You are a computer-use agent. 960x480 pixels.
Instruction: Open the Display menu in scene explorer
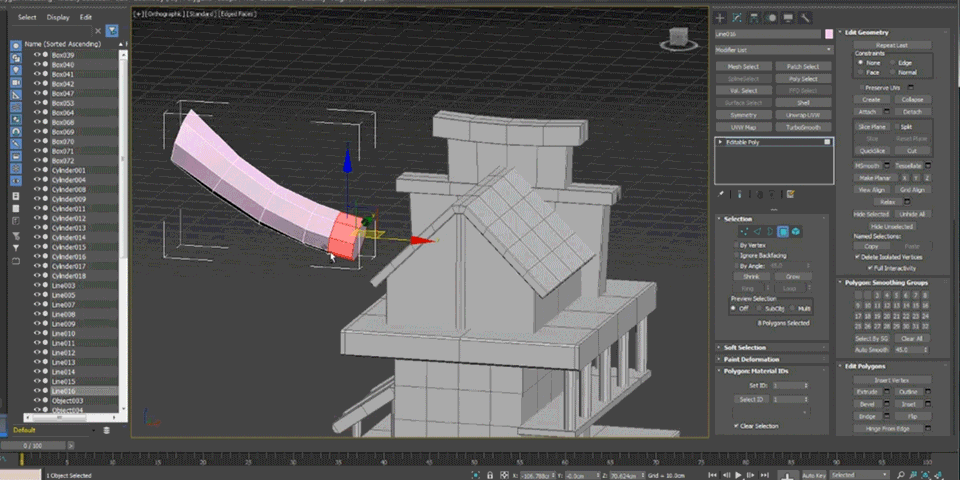coord(58,17)
